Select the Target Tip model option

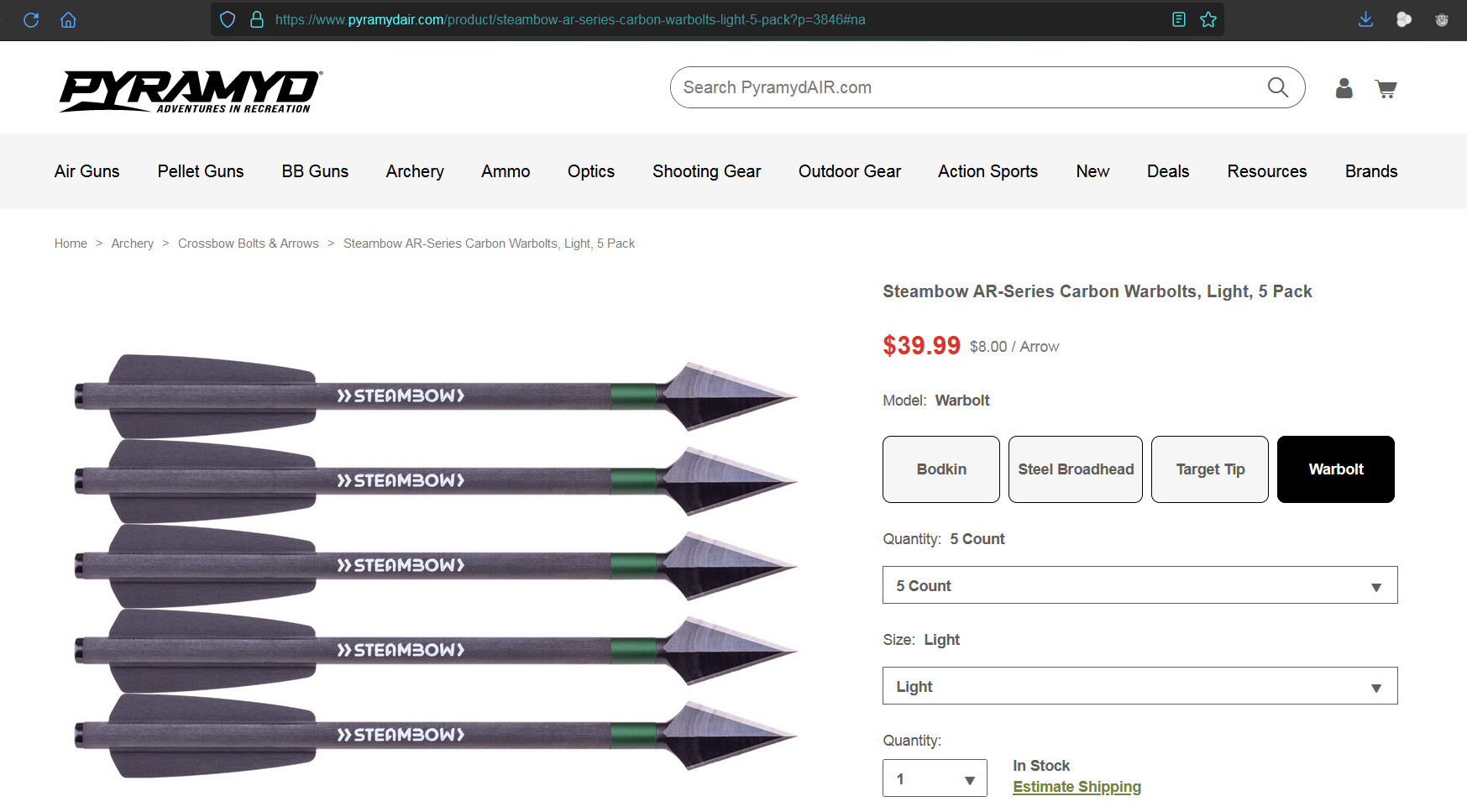[1210, 469]
